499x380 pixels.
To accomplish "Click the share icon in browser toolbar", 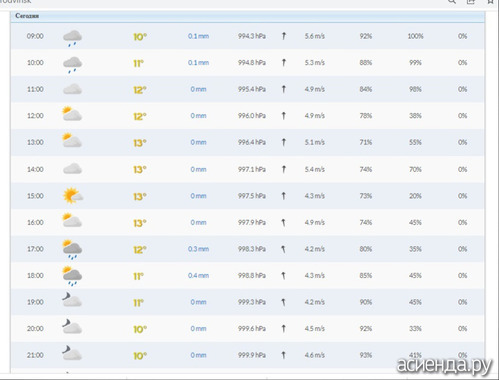I will click(470, 2).
